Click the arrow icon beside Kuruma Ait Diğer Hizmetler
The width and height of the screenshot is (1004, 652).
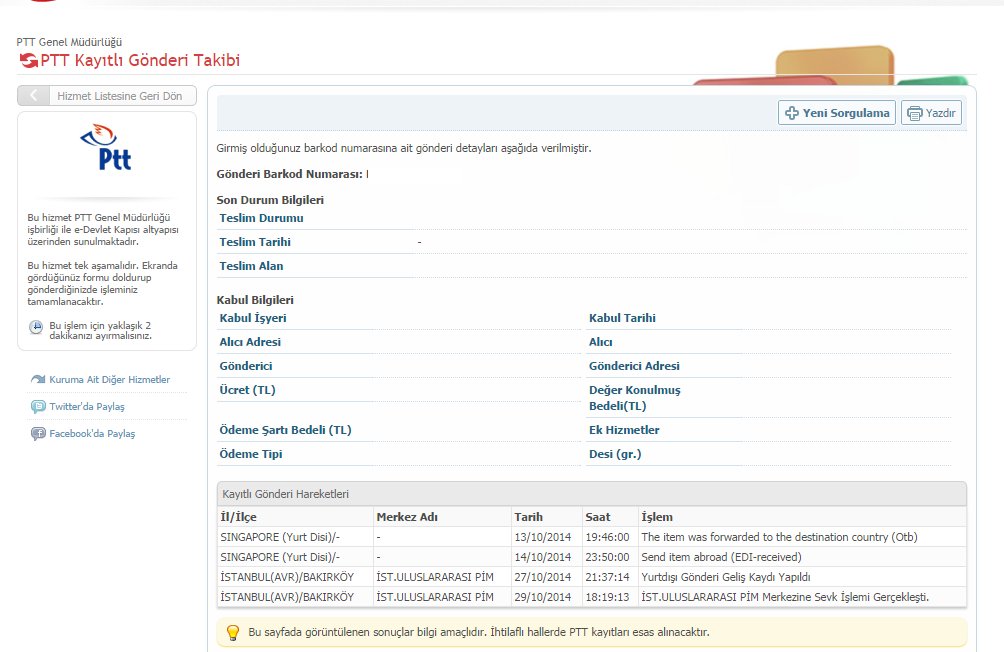click(x=38, y=379)
